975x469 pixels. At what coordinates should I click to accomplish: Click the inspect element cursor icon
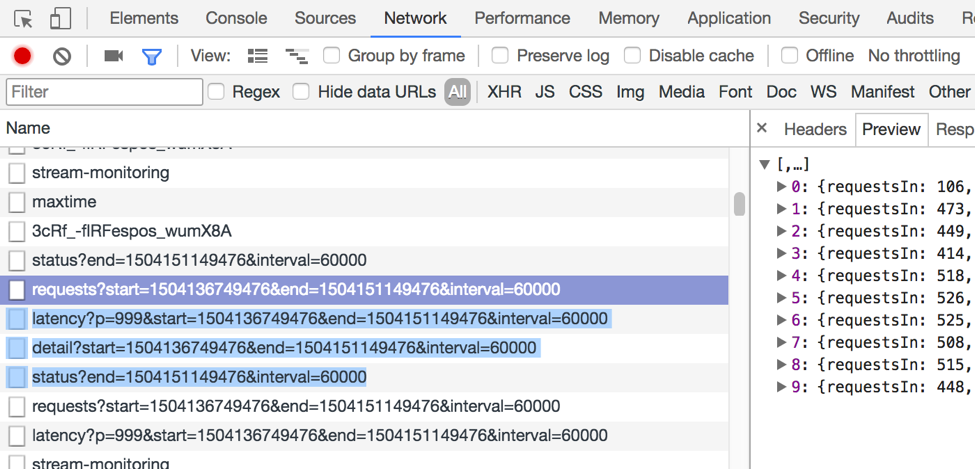point(24,19)
